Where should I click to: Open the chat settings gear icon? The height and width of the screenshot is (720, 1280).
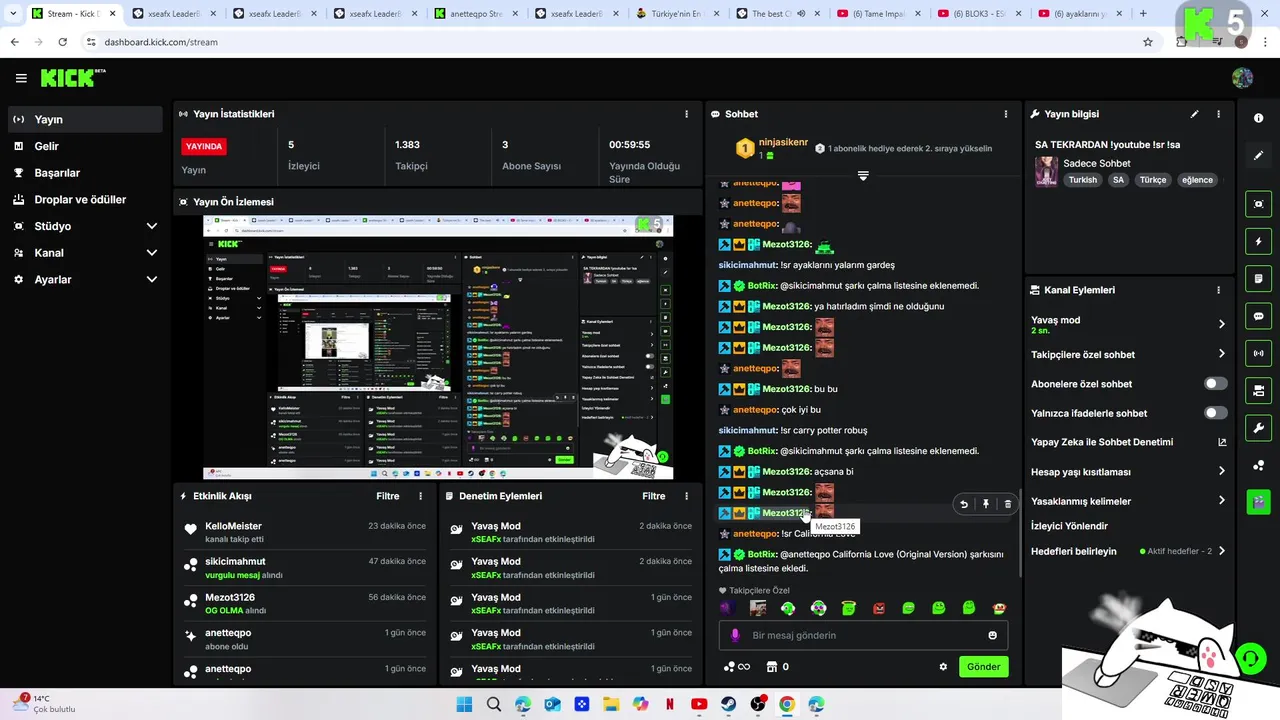(942, 667)
